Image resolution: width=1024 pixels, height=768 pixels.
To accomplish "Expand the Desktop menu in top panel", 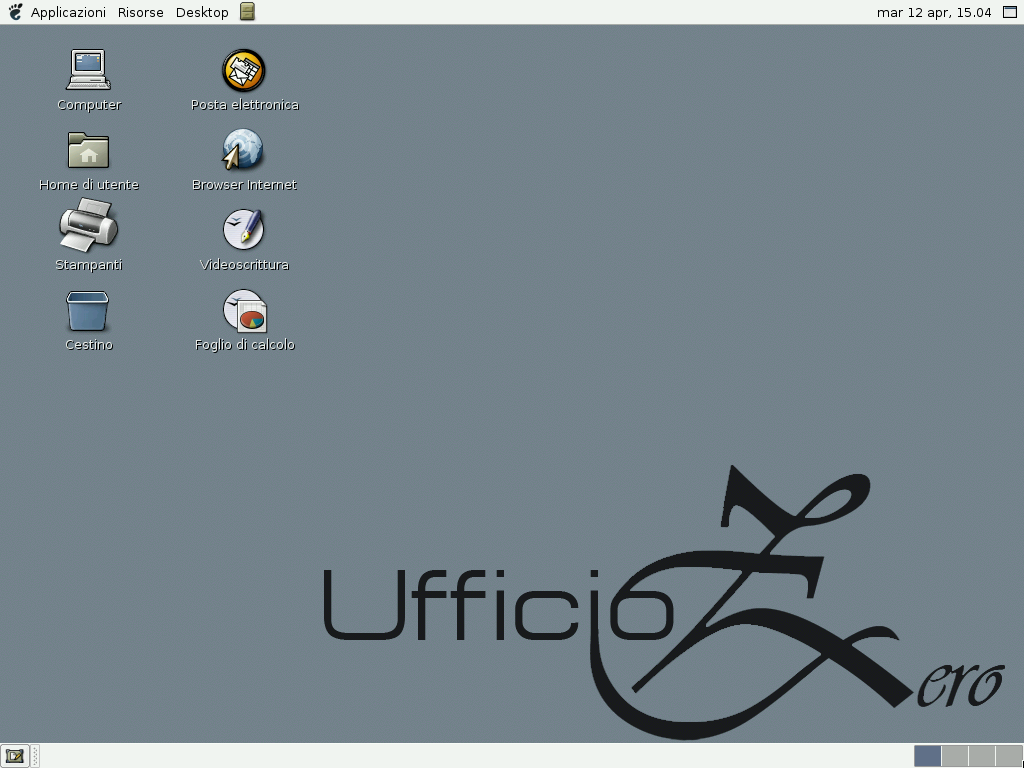I will pyautogui.click(x=202, y=12).
